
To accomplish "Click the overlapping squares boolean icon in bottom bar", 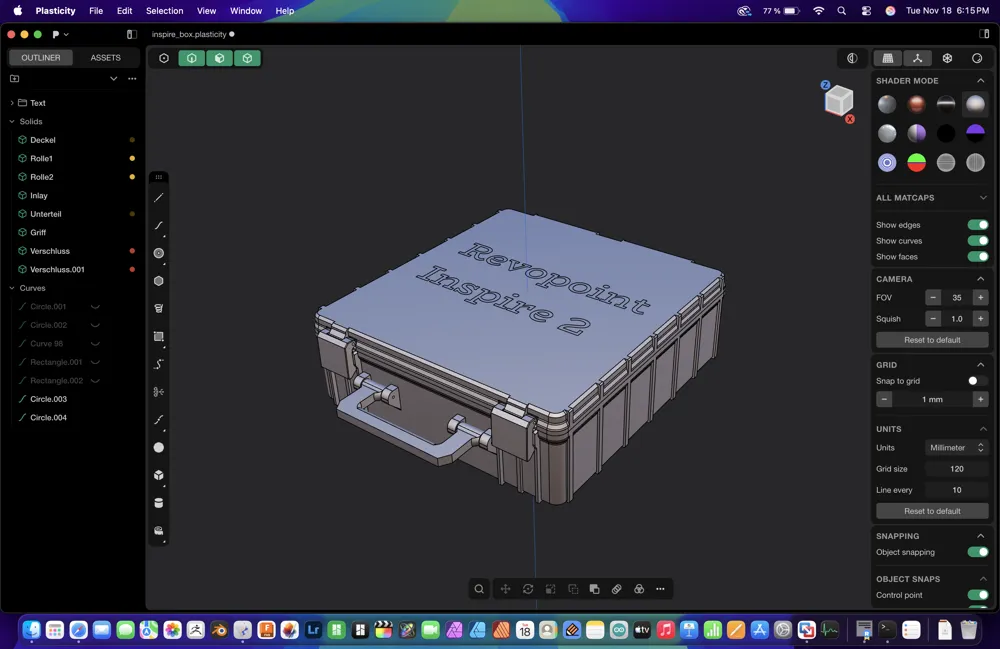I will click(x=594, y=589).
